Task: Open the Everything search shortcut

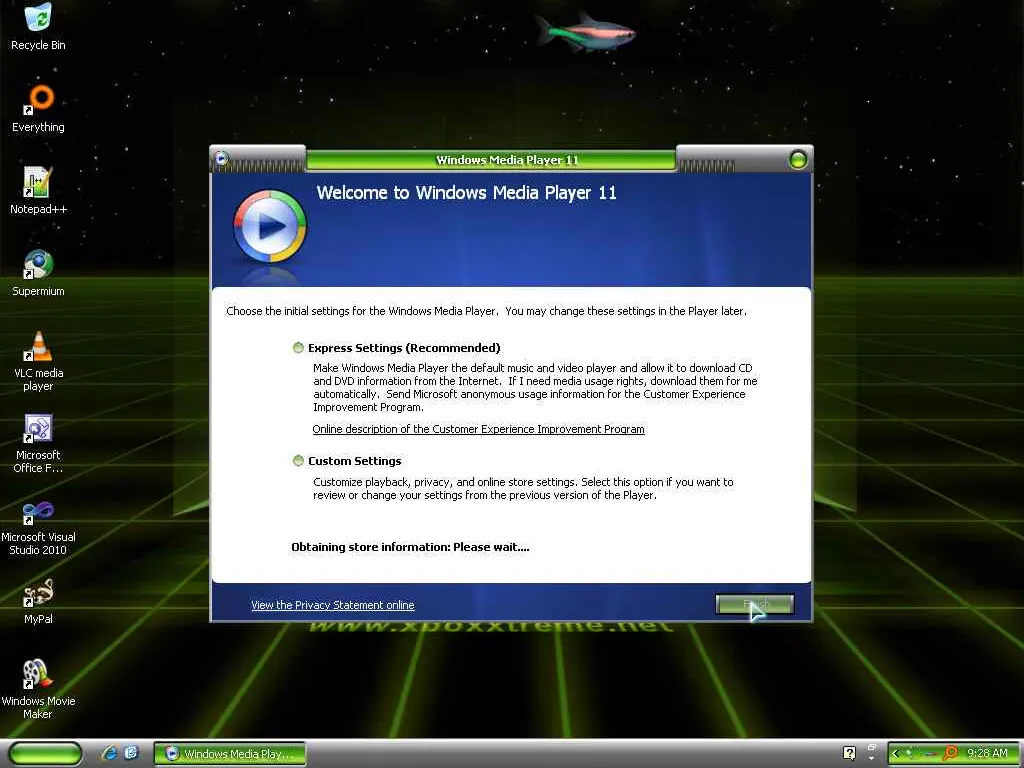Action: [x=38, y=108]
